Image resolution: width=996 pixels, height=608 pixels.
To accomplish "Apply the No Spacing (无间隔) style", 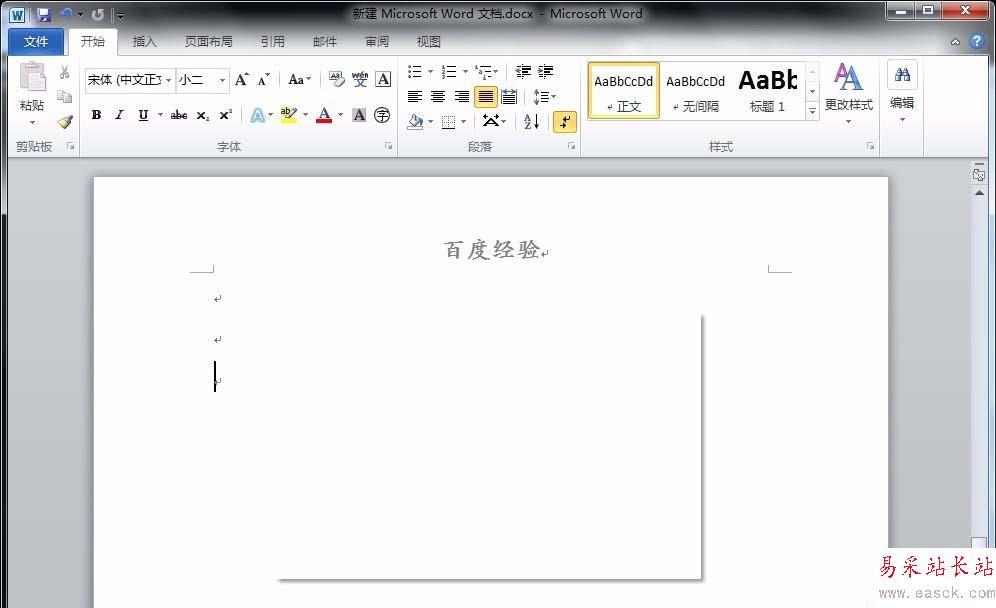I will 696,91.
